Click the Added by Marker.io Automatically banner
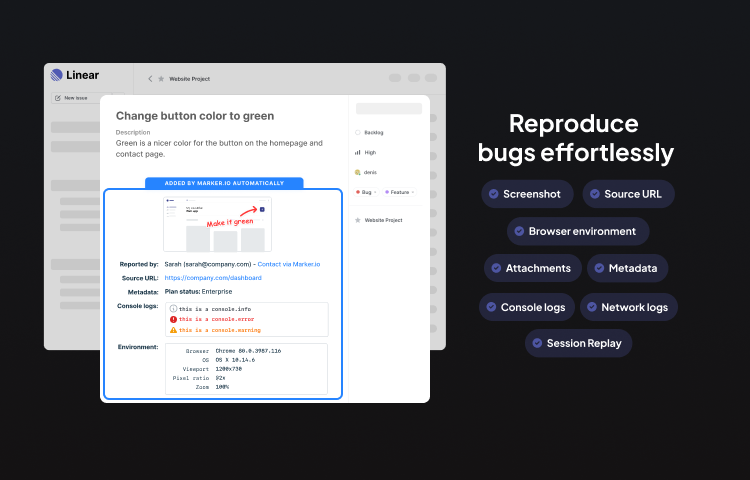Screen dimensions: 750x480 point(224,183)
